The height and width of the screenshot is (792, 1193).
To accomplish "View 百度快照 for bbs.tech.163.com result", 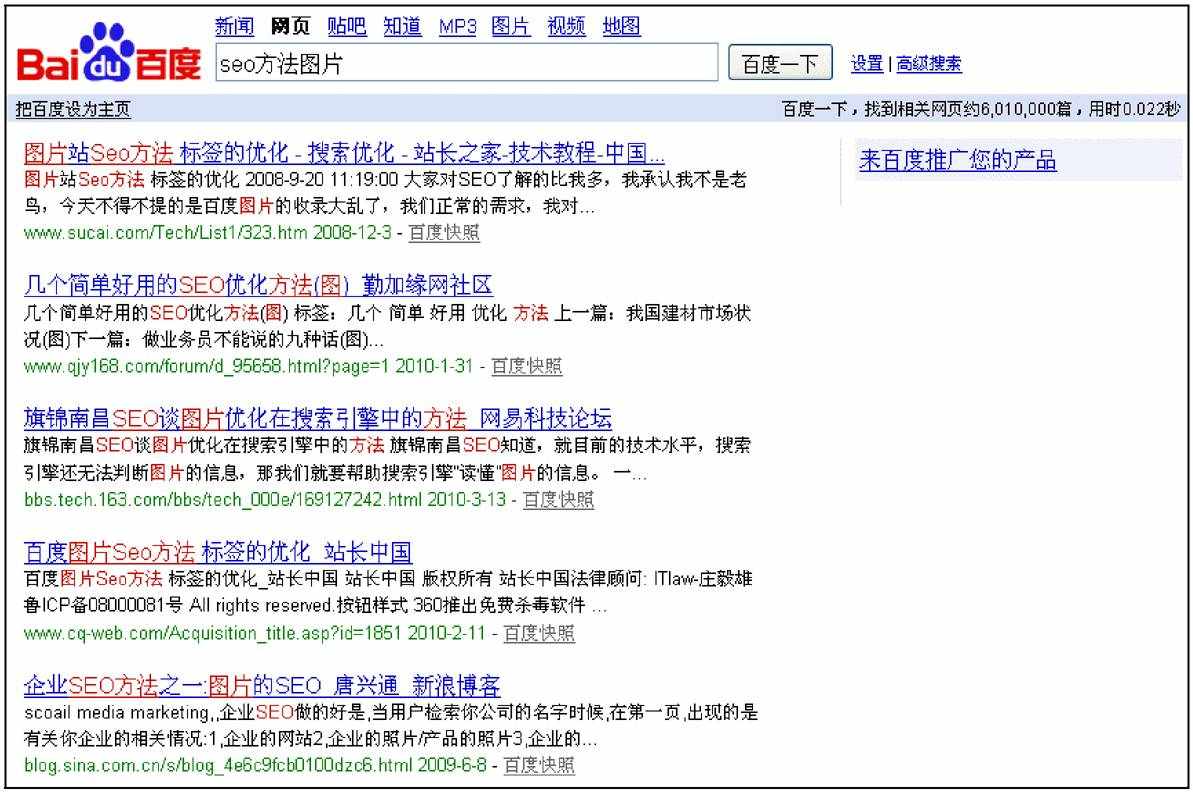I will point(558,500).
